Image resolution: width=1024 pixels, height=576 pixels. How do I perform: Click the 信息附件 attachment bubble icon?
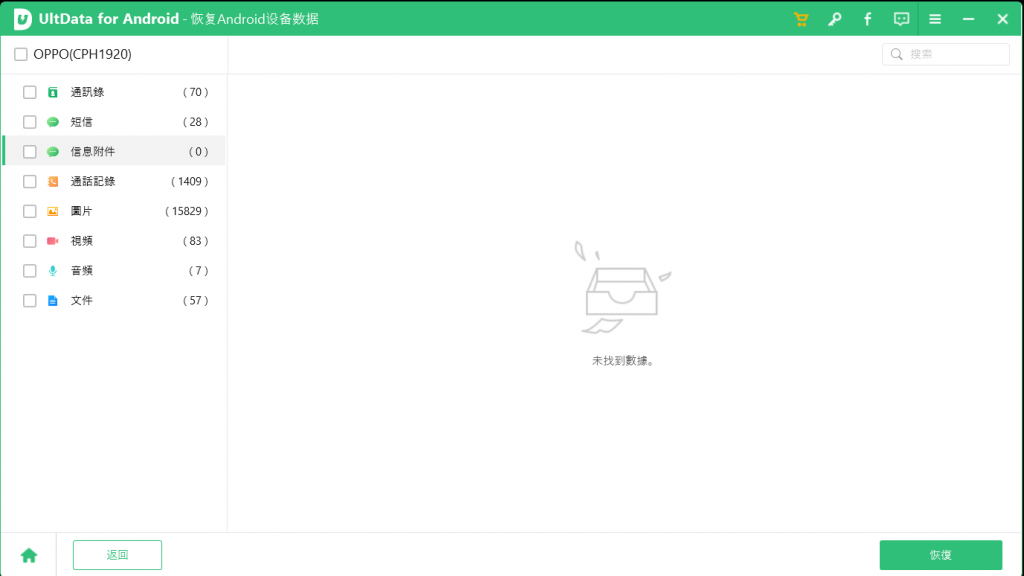point(53,152)
